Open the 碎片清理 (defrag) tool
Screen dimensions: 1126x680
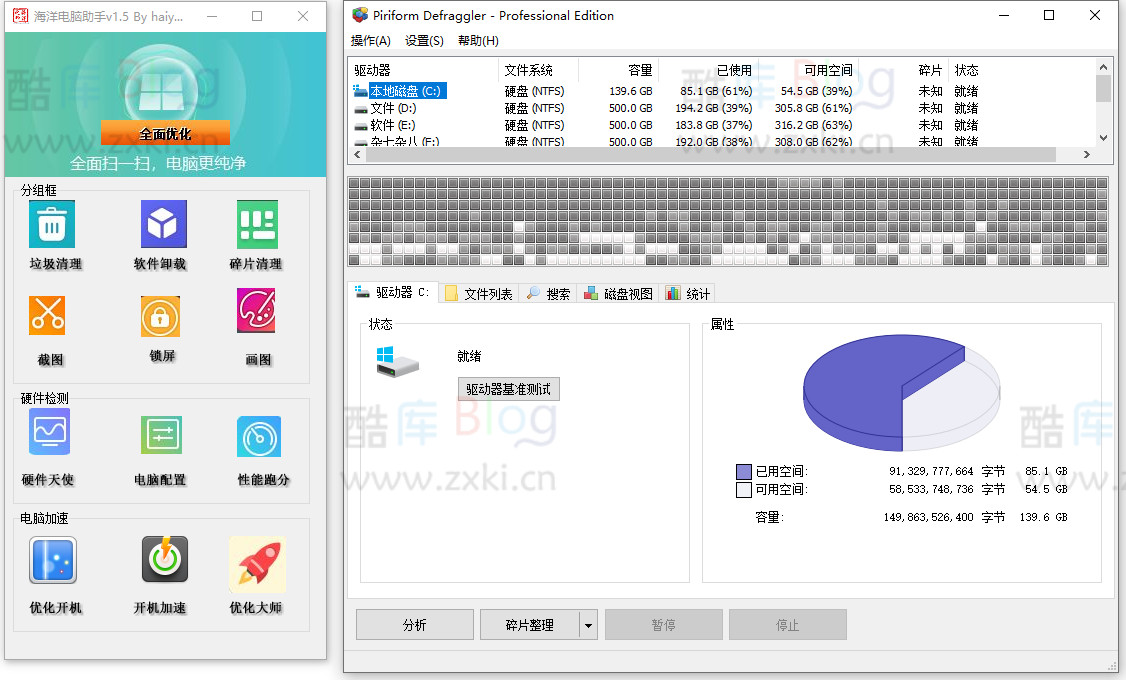tap(257, 236)
